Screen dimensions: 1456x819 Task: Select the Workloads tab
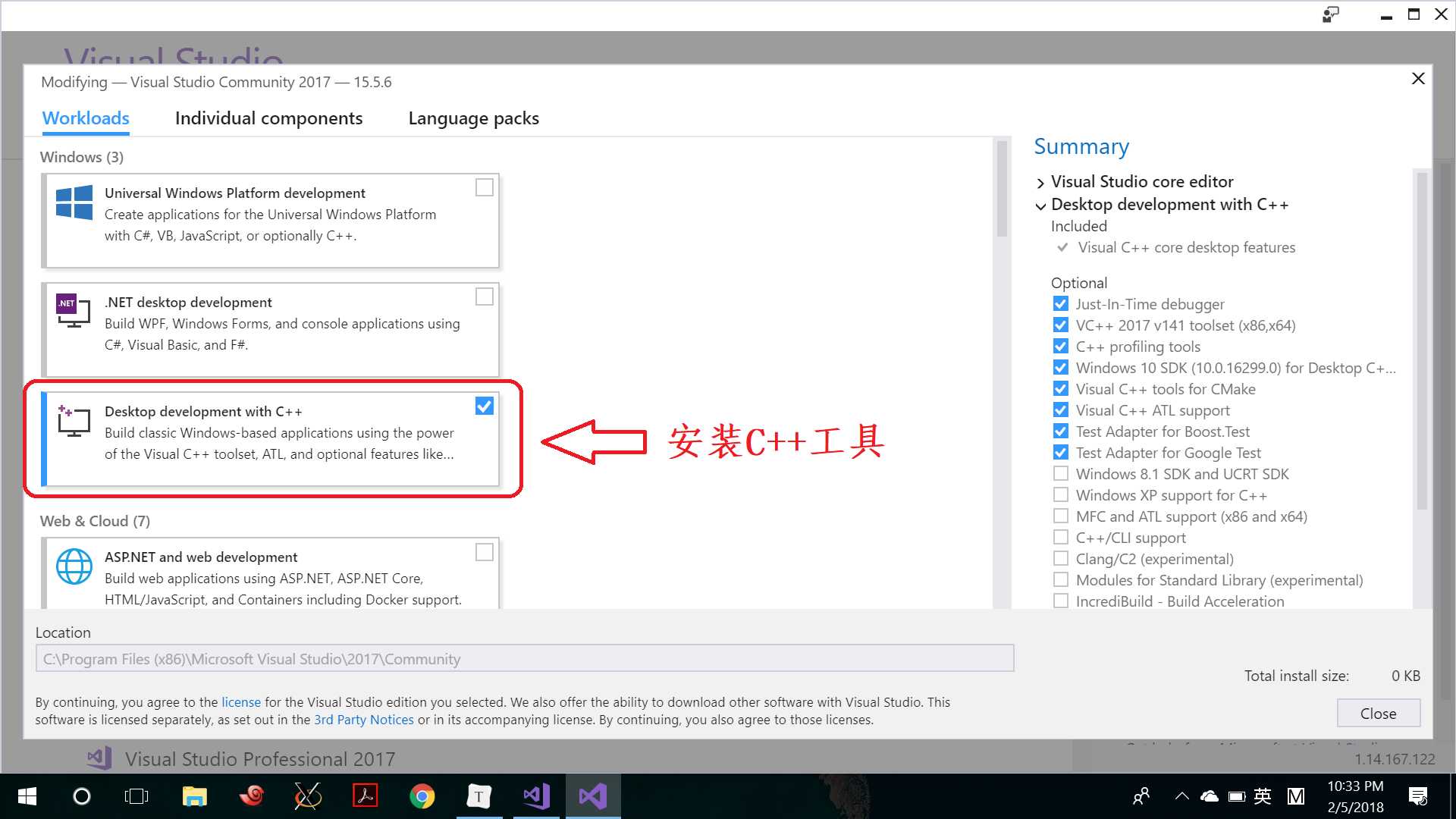pyautogui.click(x=85, y=118)
